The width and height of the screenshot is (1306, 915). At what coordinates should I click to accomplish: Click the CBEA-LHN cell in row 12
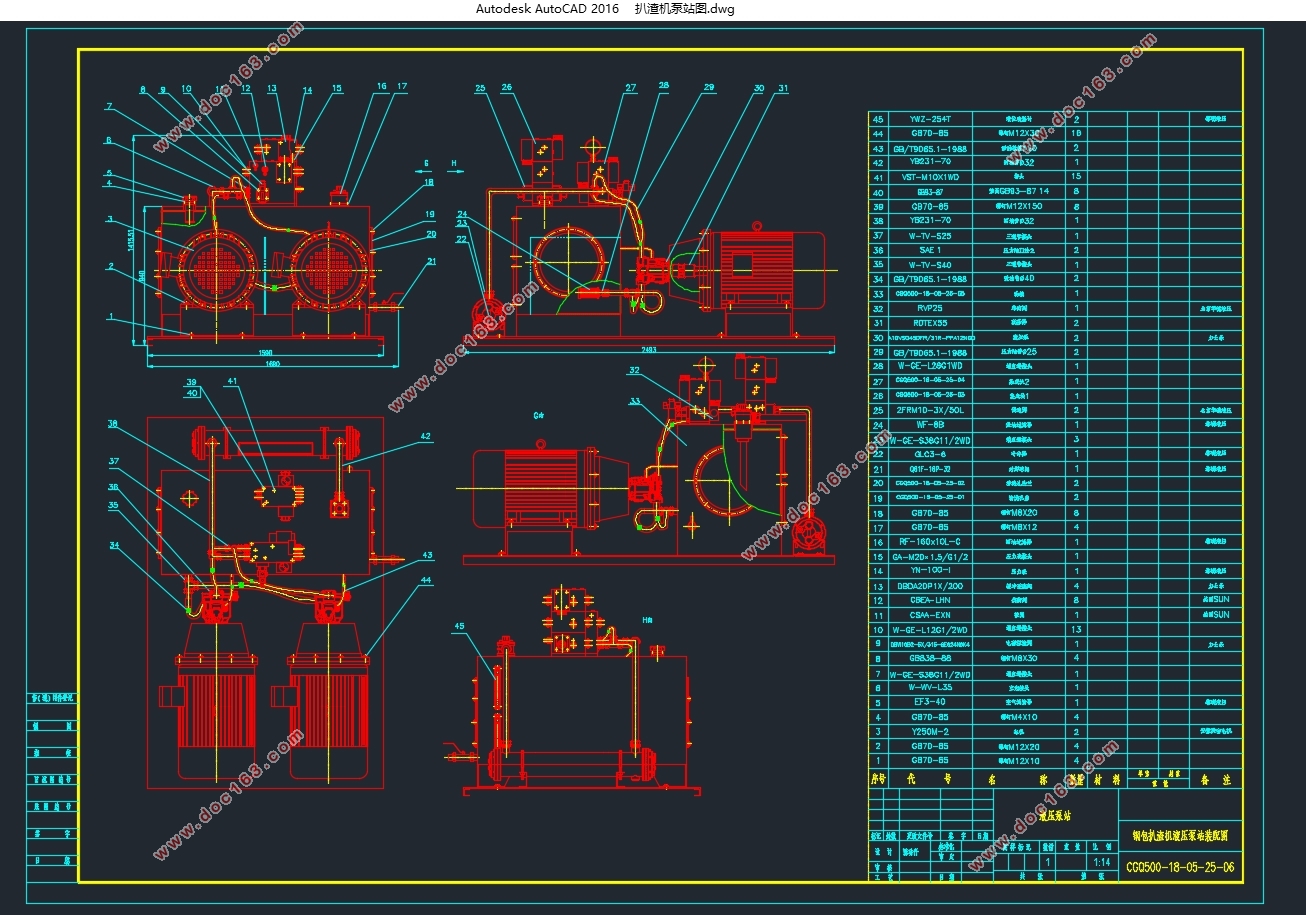(932, 600)
